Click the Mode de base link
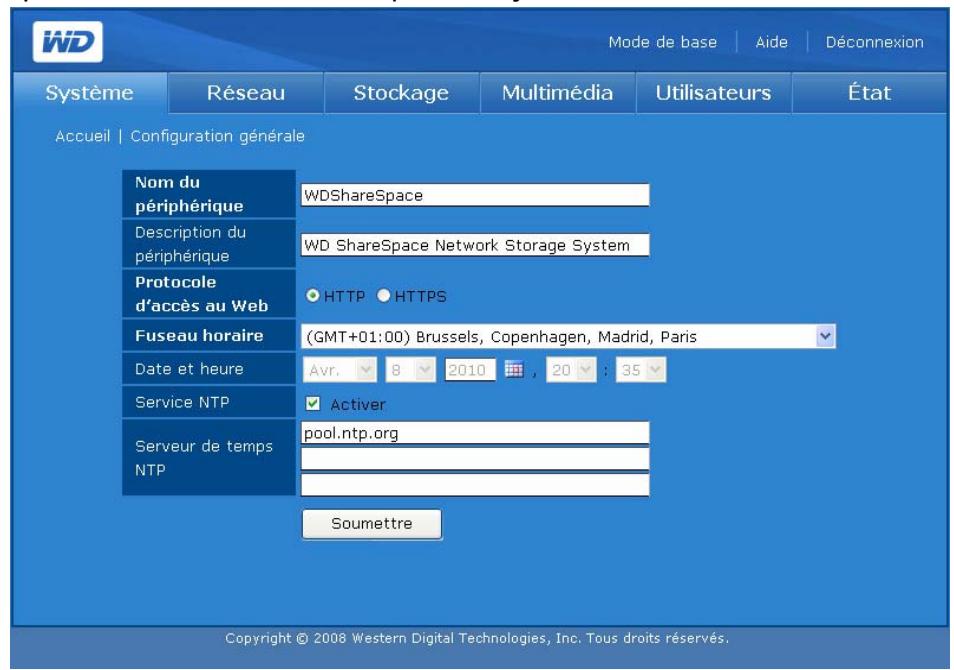 [x=663, y=42]
